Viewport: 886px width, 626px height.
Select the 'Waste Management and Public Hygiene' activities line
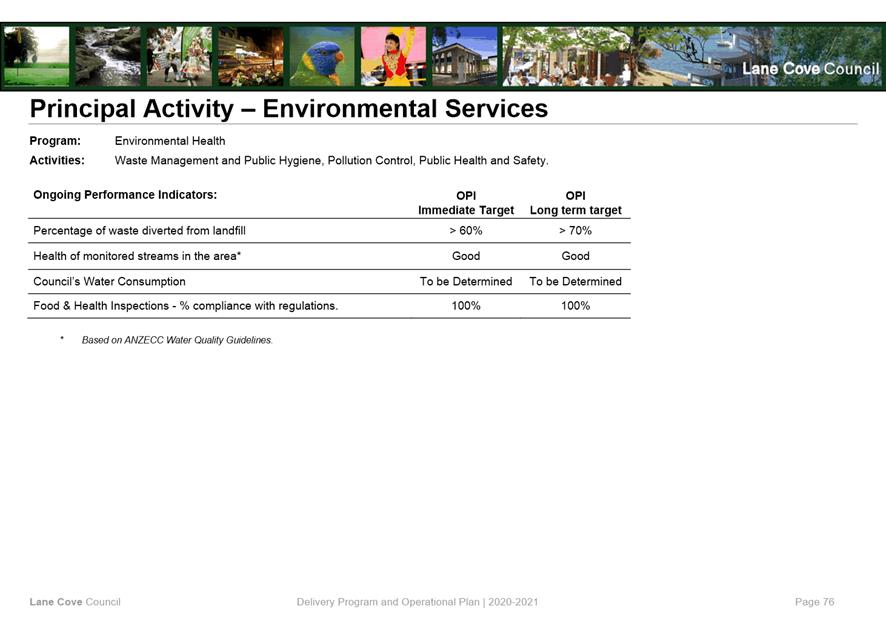(332, 160)
